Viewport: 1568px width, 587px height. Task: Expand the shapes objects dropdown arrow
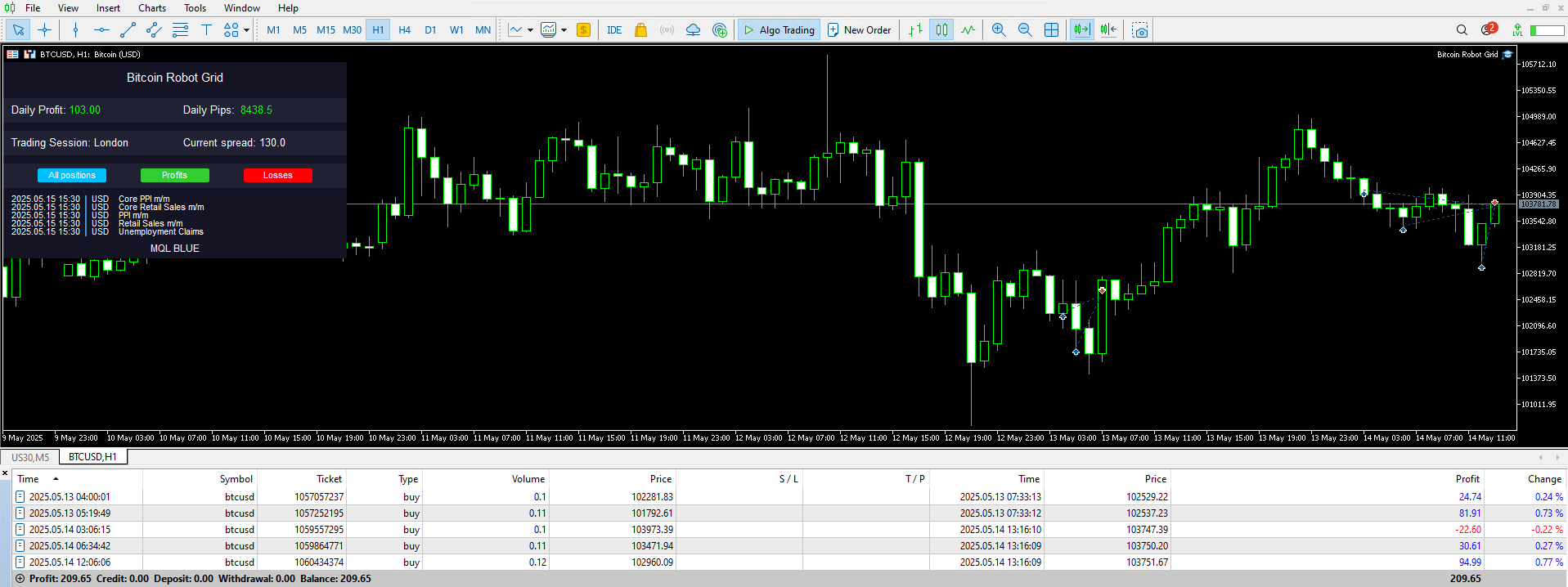tap(246, 30)
